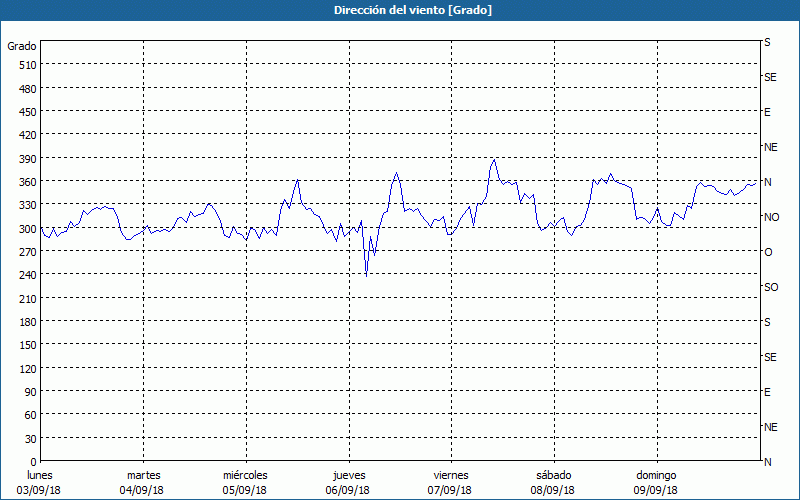Image resolution: width=800 pixels, height=500 pixels.
Task: Select the date 07/09/18
Action: pyautogui.click(x=449, y=491)
